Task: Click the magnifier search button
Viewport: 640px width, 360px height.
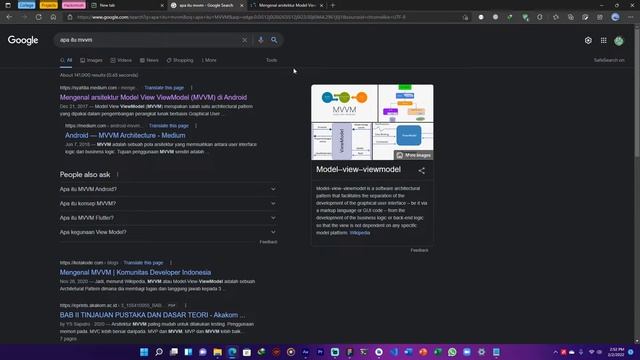Action: click(274, 40)
